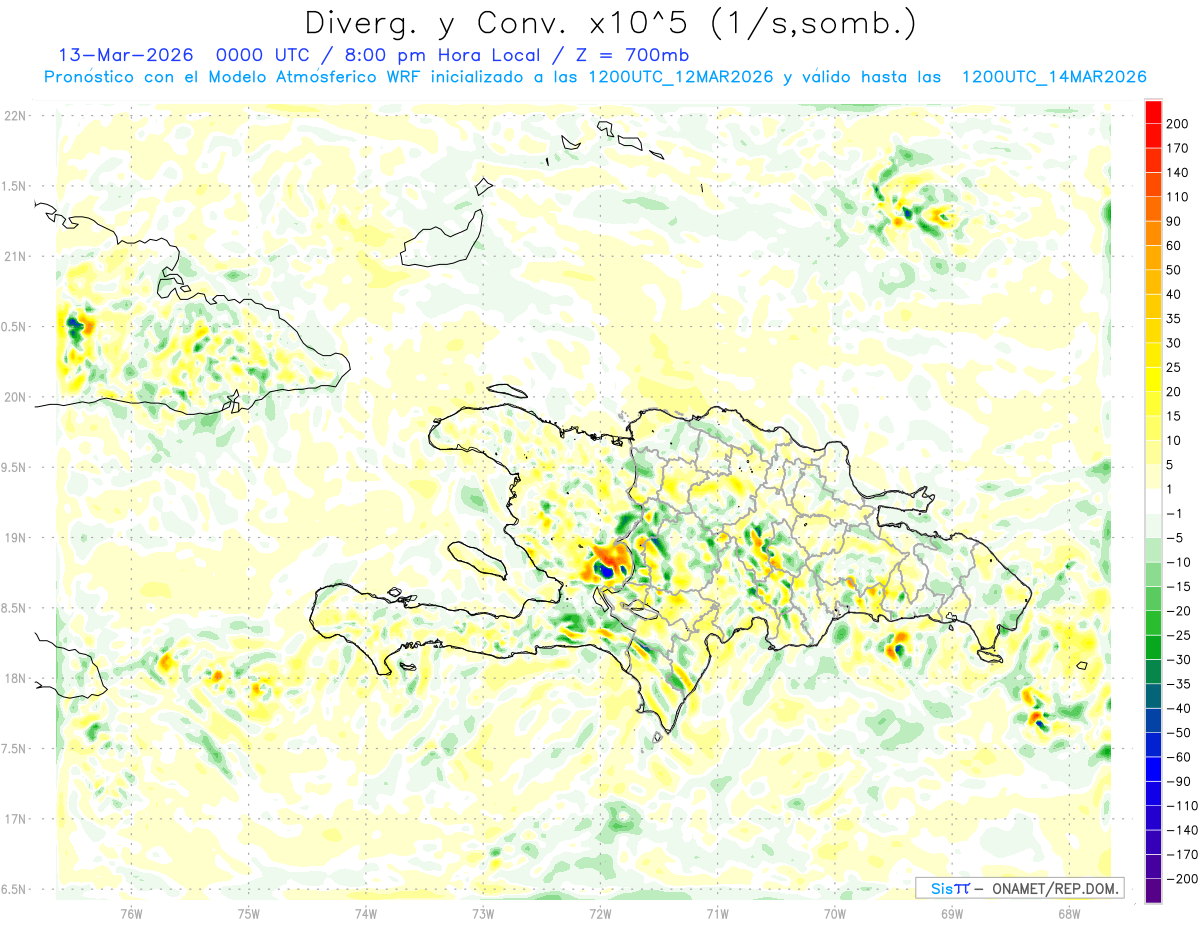This screenshot has height=927, width=1200.
Task: Click the white colorbar segment between 1 and -1
Action: pyautogui.click(x=1153, y=501)
